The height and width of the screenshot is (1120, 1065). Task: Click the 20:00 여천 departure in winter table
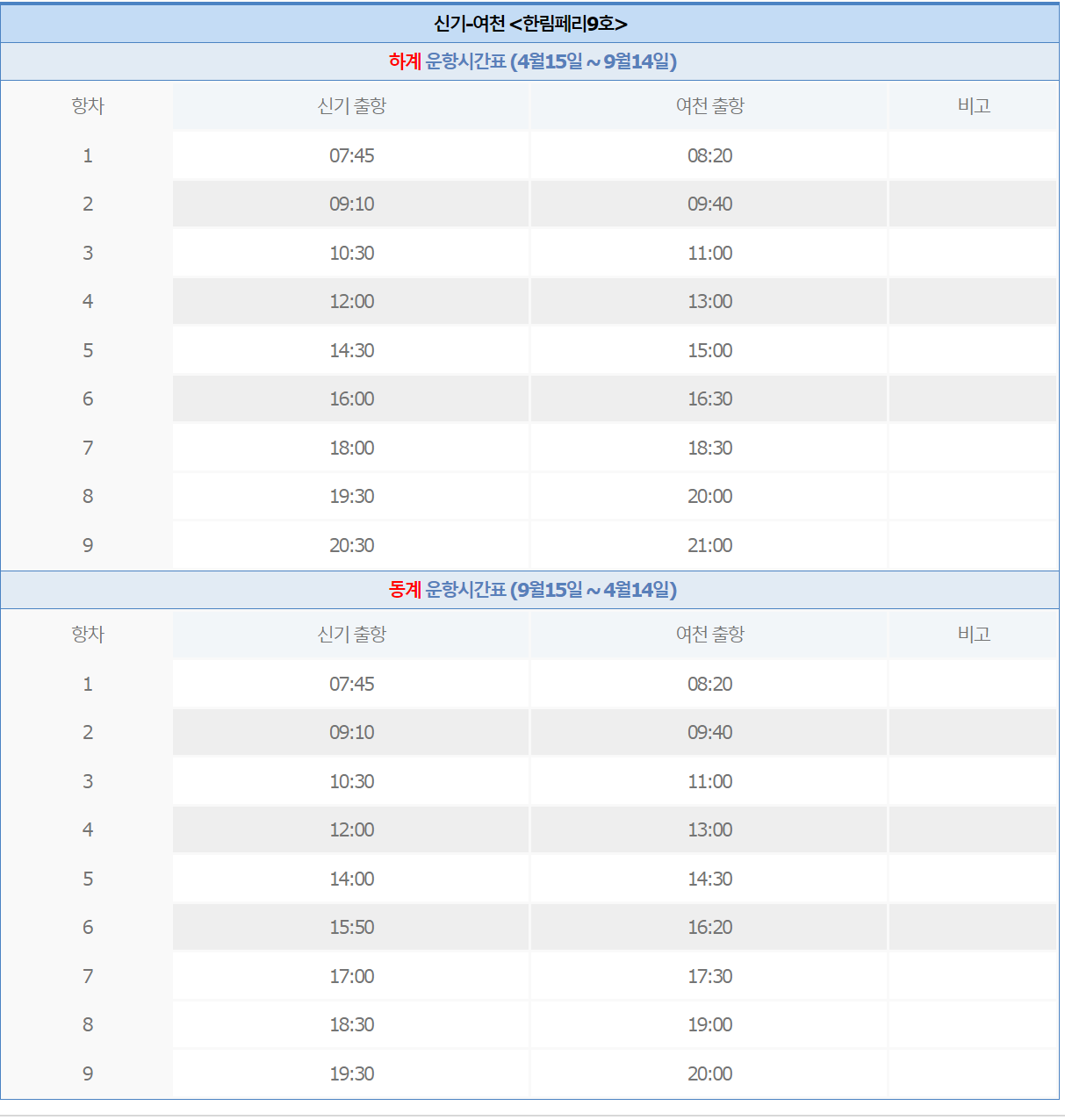click(708, 1073)
